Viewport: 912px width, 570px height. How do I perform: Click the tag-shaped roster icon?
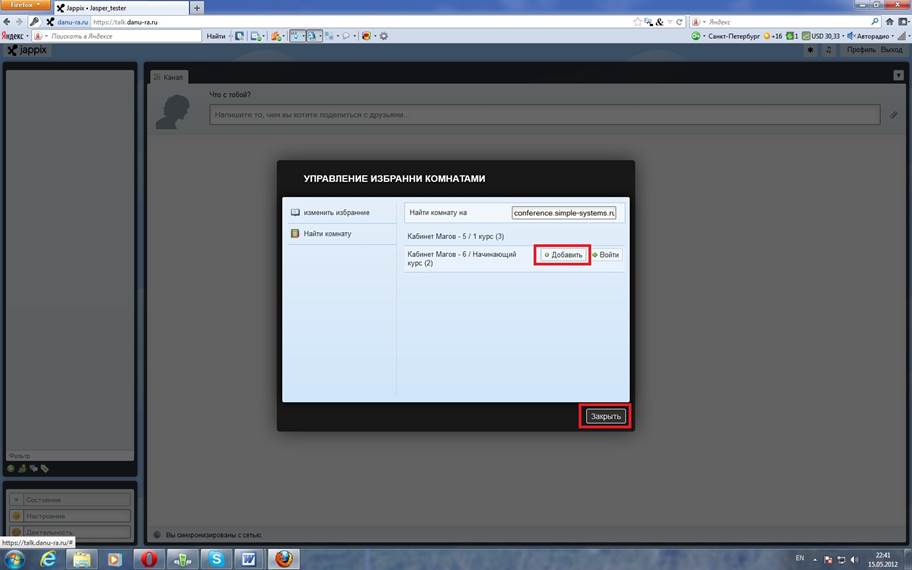(45, 468)
